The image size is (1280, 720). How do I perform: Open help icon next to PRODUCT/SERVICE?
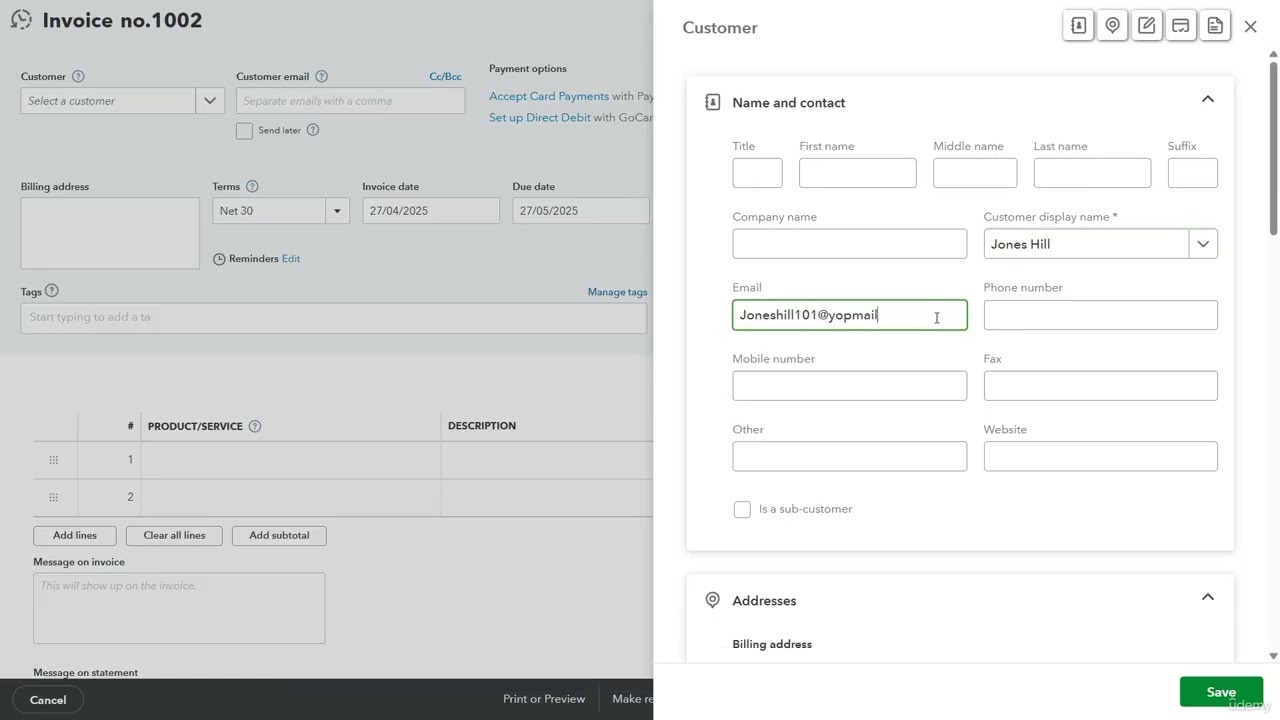(x=254, y=426)
